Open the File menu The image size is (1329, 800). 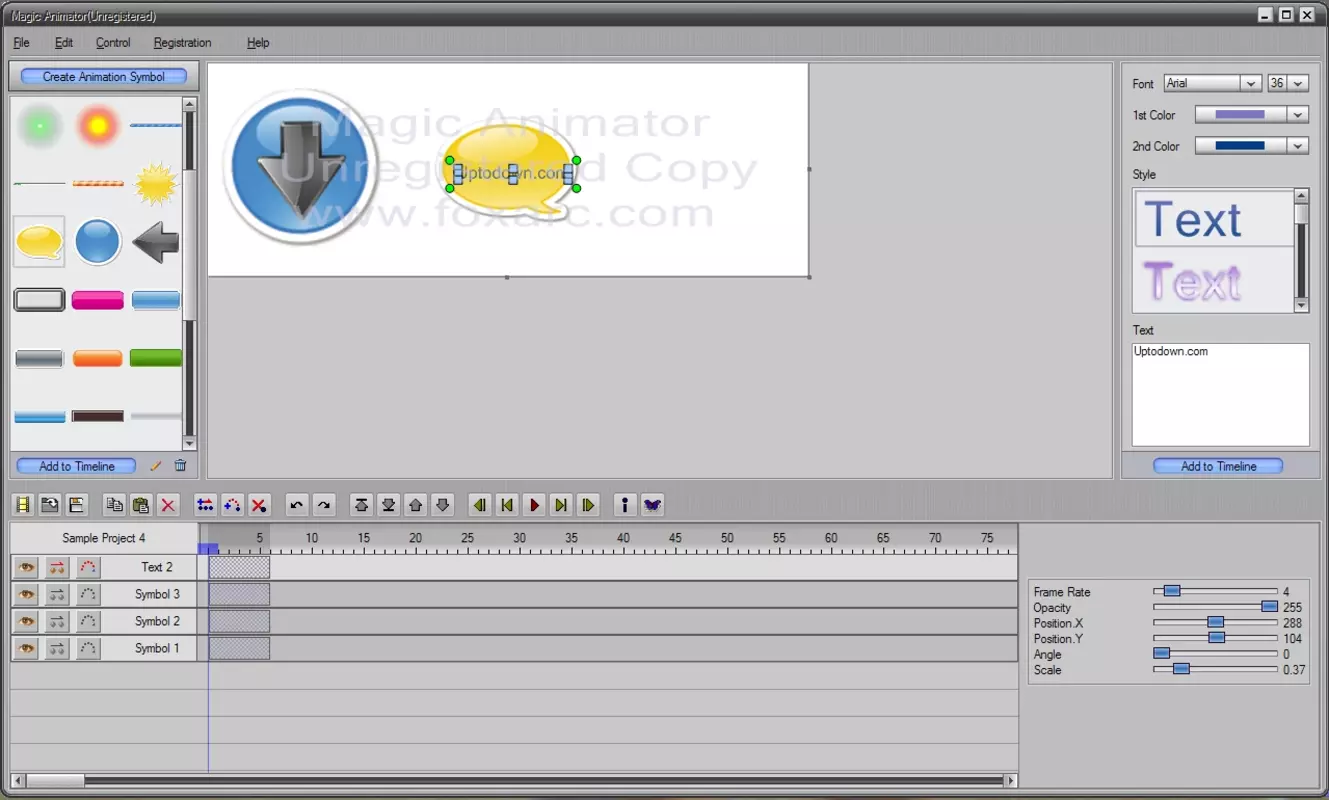(x=22, y=43)
